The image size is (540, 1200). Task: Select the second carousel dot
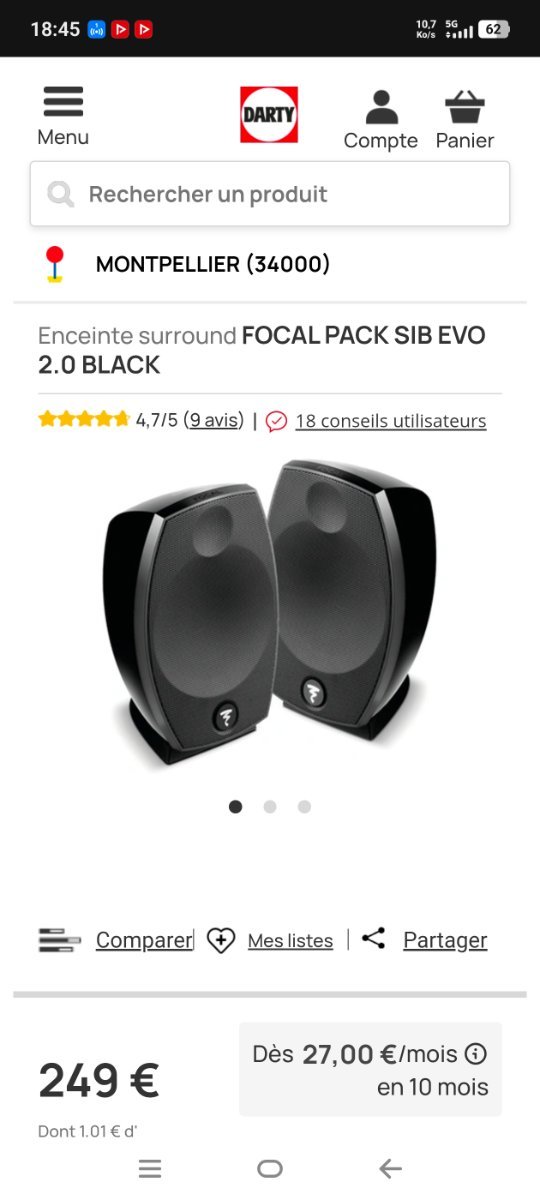tap(270, 806)
